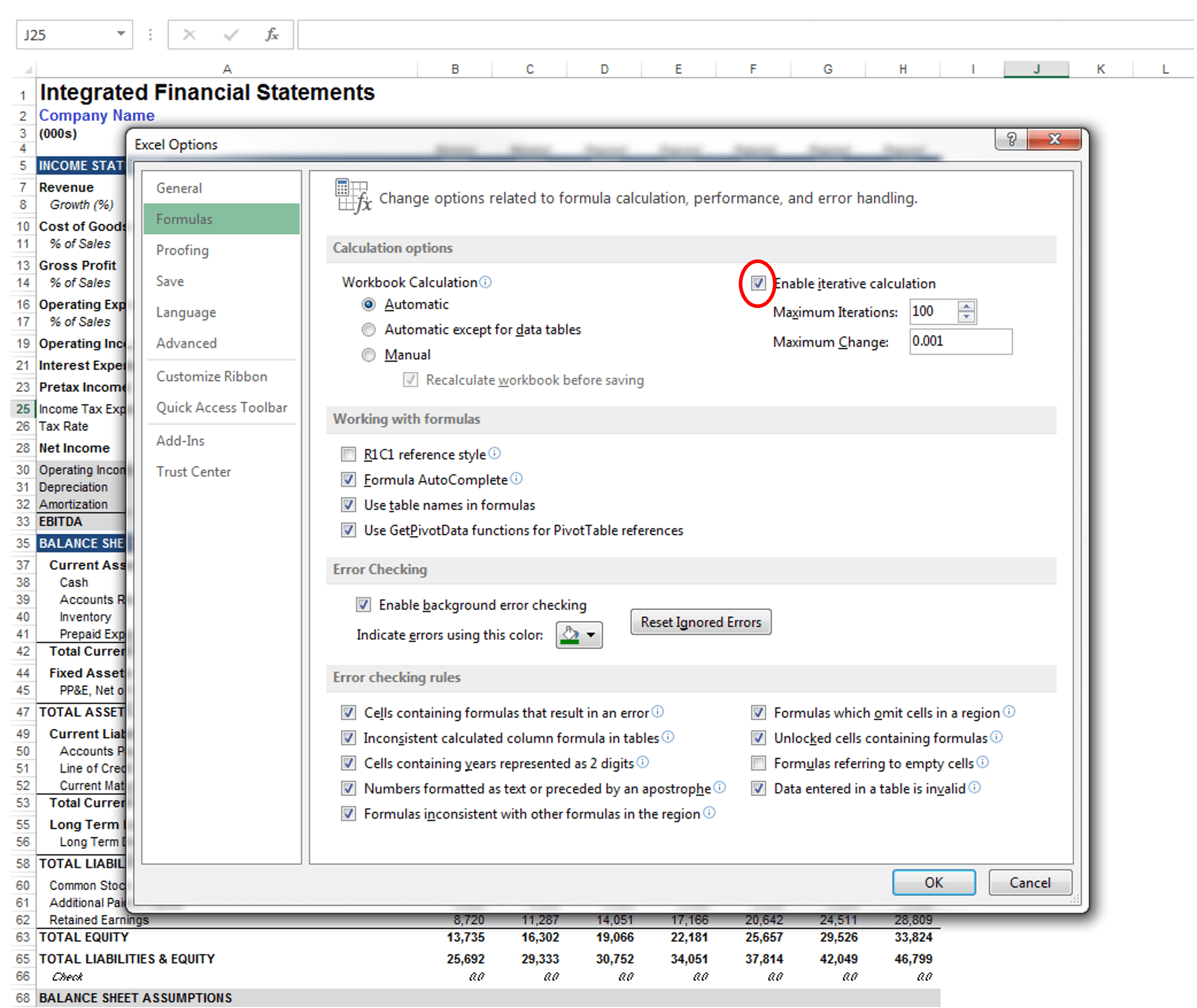The height and width of the screenshot is (1008, 1197).
Task: Click info icon for formulas inconsistent in region
Action: [709, 812]
